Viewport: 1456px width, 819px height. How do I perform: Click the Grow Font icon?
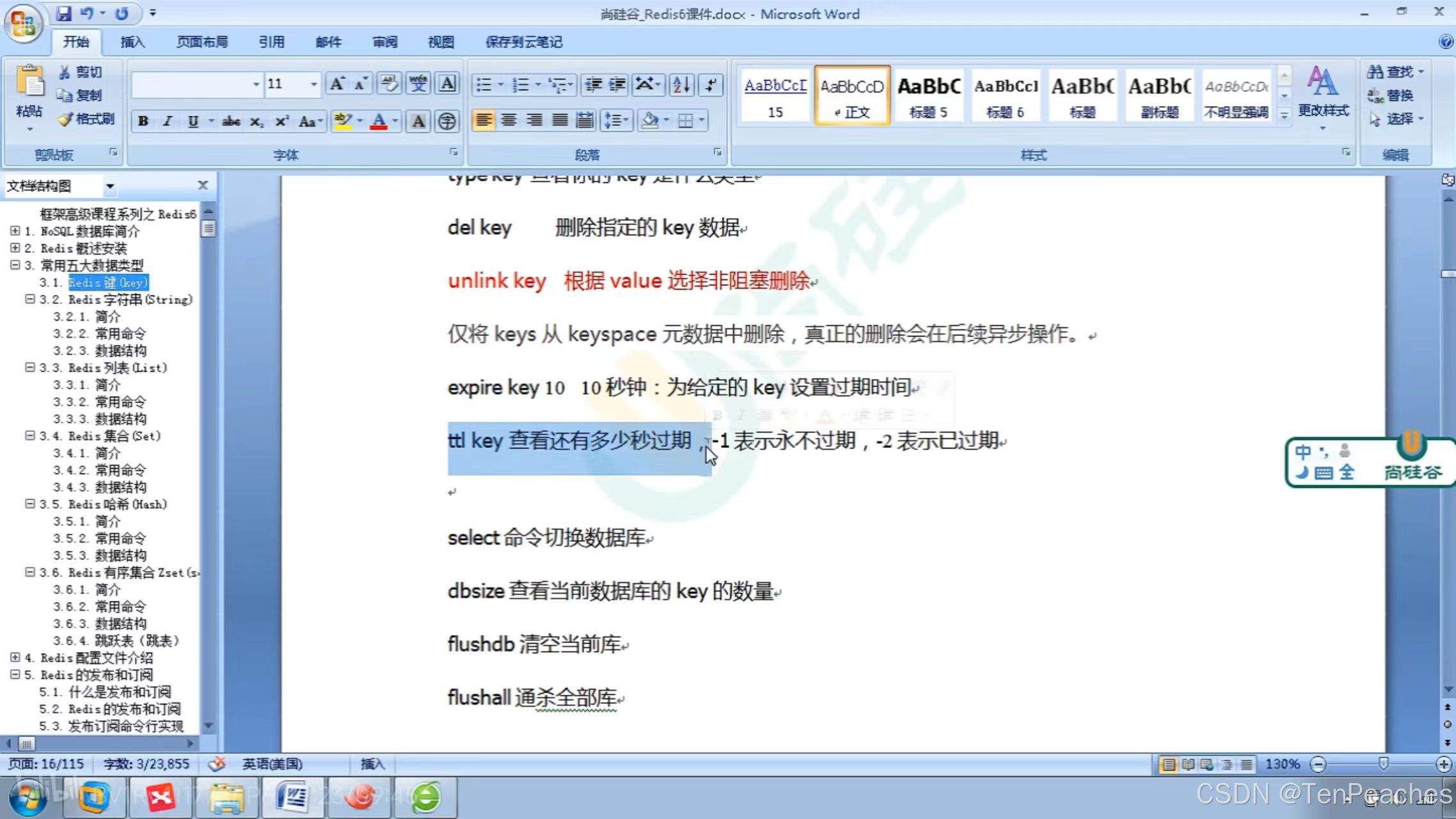(x=336, y=84)
